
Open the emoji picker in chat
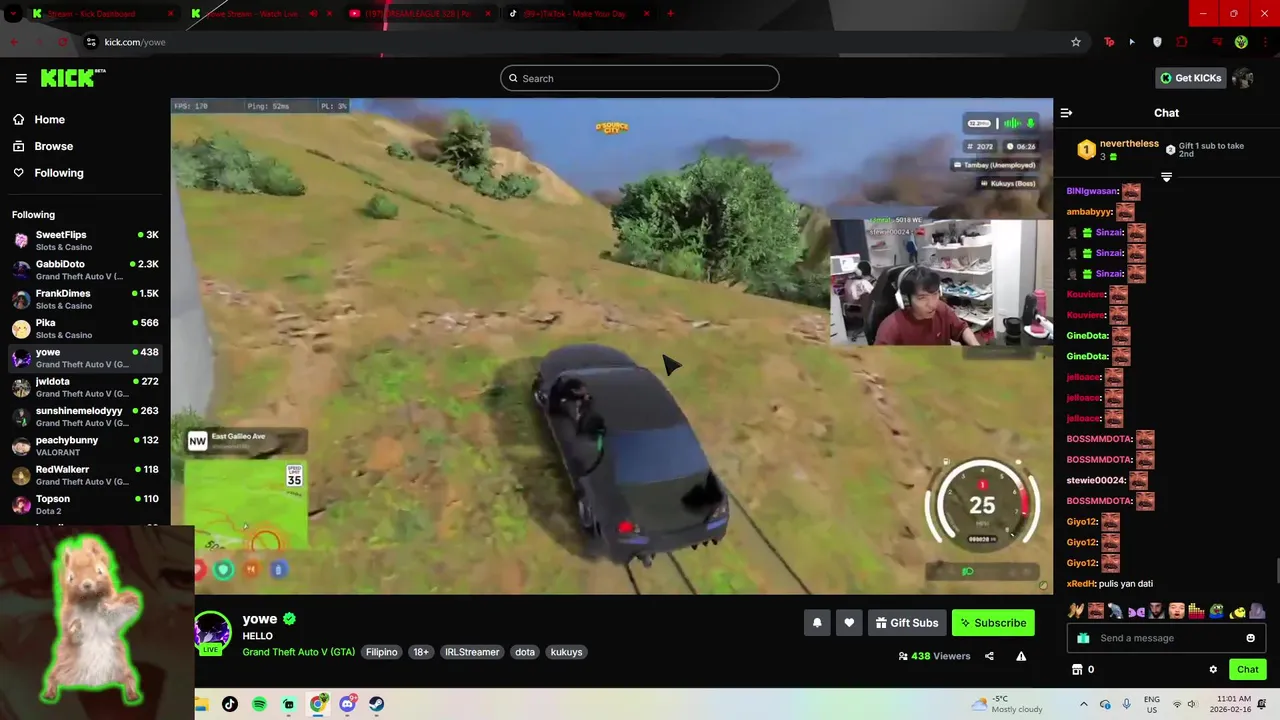(1250, 638)
